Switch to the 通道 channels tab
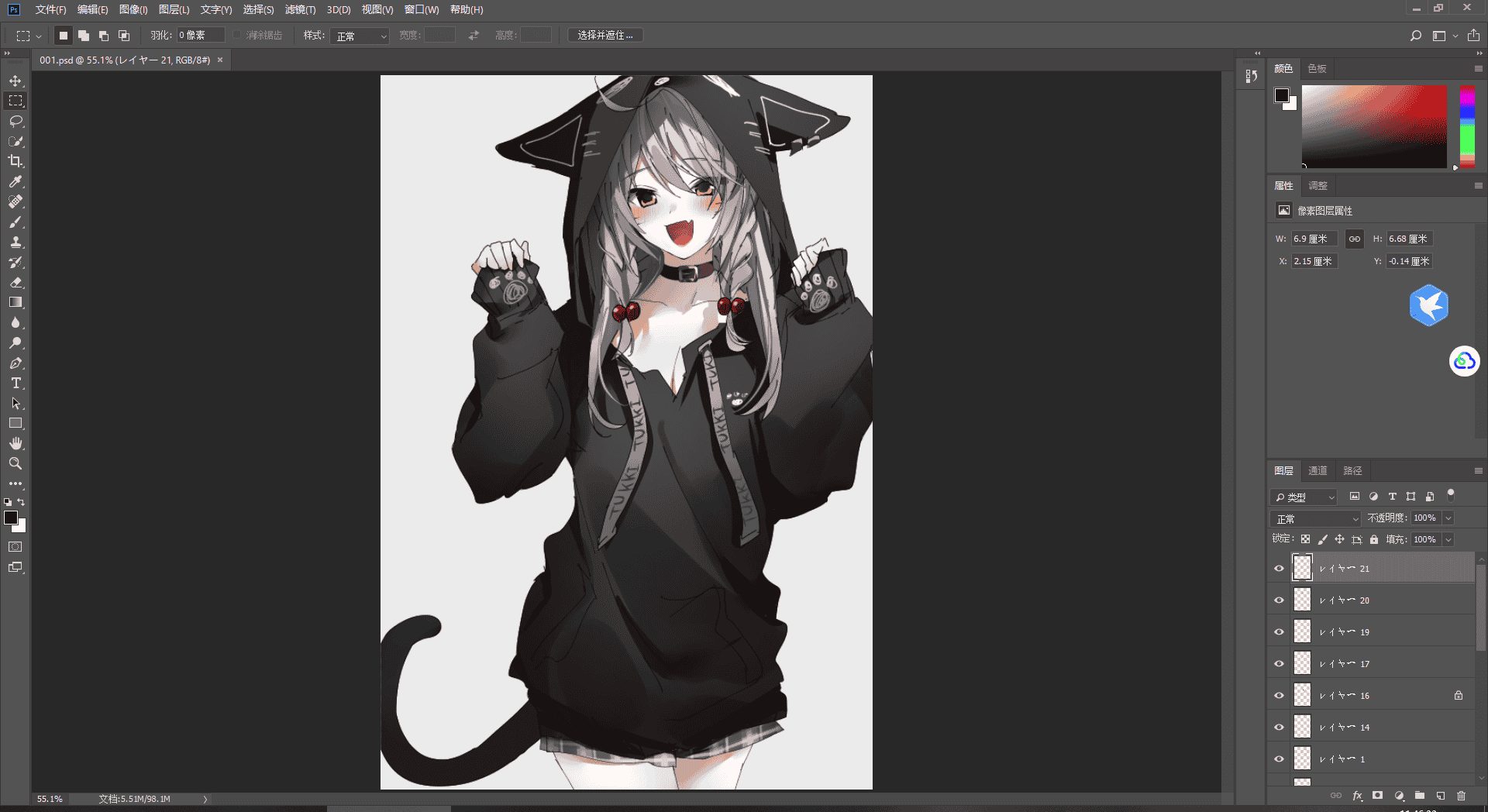Viewport: 1488px width, 812px height. pyautogui.click(x=1317, y=470)
